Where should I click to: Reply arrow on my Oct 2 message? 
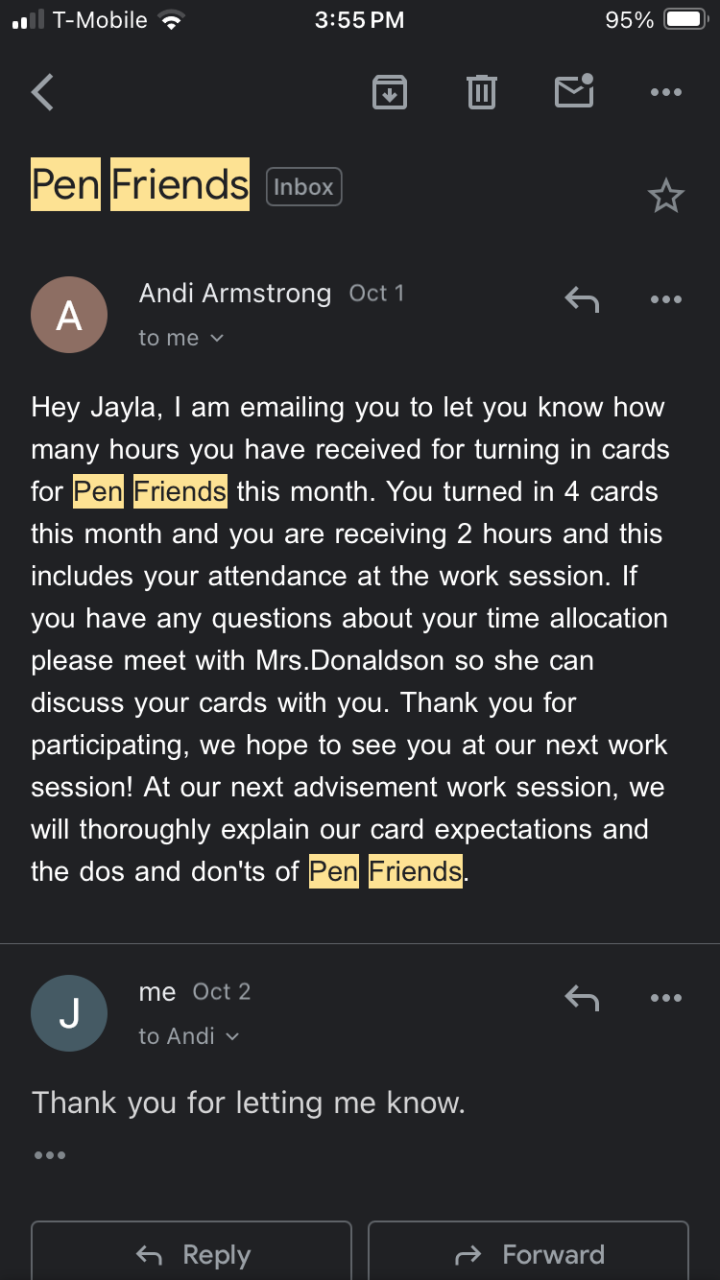[x=582, y=997]
